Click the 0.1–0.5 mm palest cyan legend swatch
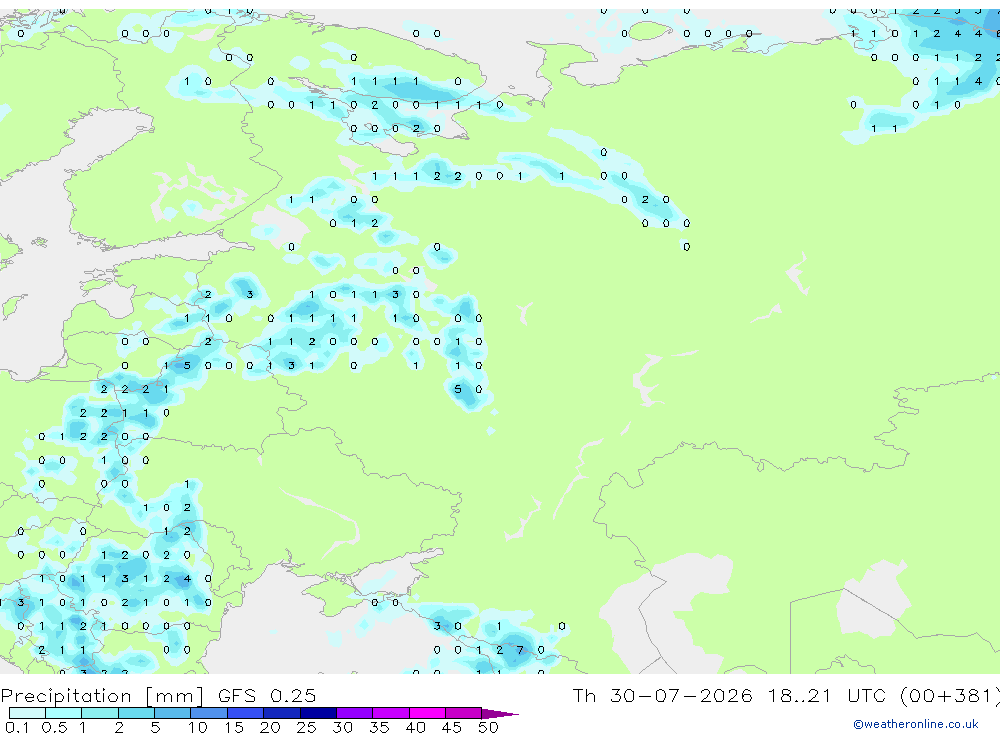This screenshot has width=1000, height=733. 27,713
